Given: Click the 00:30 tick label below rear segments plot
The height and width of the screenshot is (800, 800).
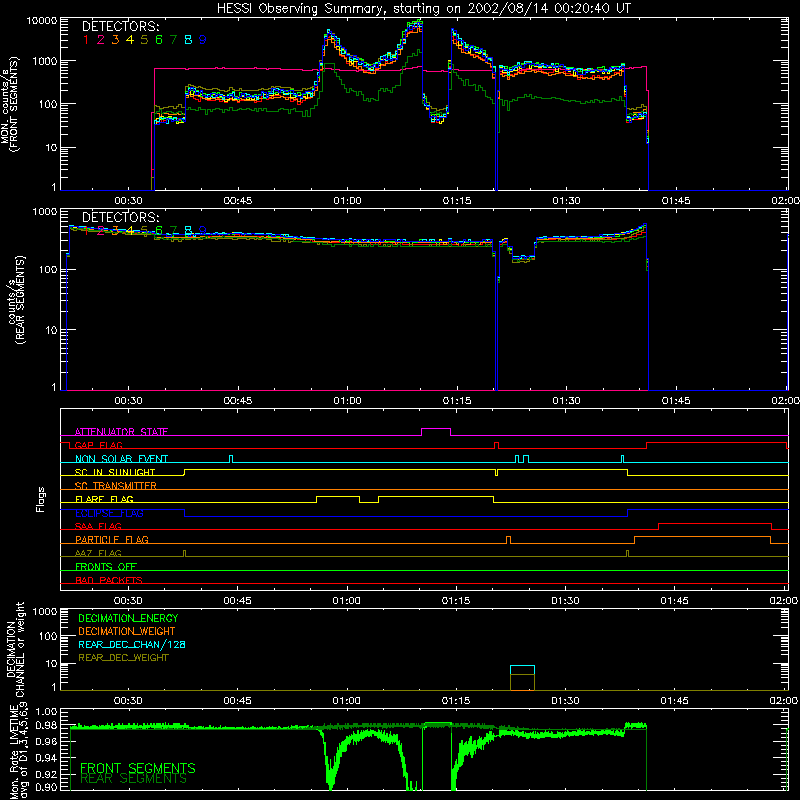Looking at the screenshot, I should pos(128,401).
